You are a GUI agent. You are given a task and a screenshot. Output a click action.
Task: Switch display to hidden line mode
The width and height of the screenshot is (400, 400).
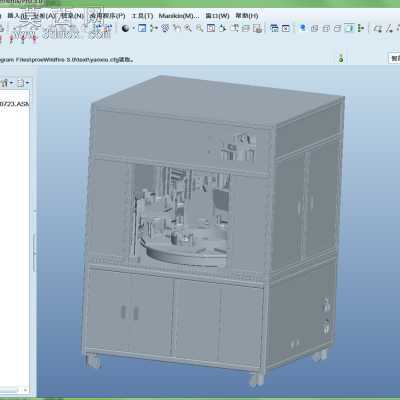[x=326, y=28]
